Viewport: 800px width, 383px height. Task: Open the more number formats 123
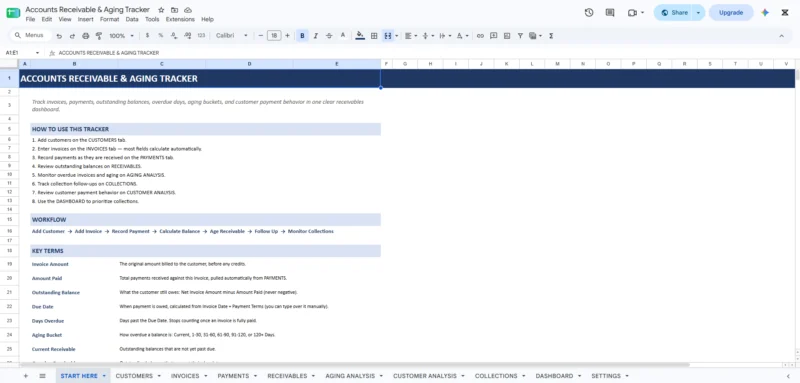tap(201, 36)
